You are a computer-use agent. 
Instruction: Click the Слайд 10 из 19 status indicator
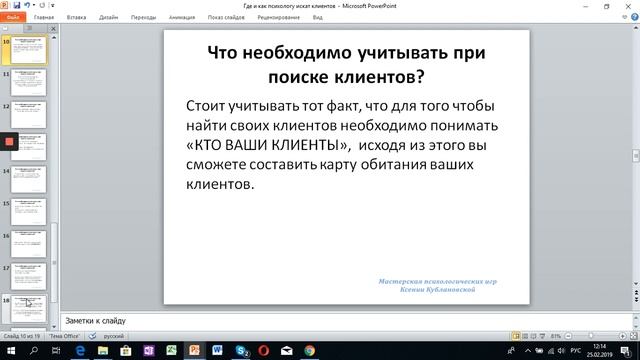click(x=22, y=336)
